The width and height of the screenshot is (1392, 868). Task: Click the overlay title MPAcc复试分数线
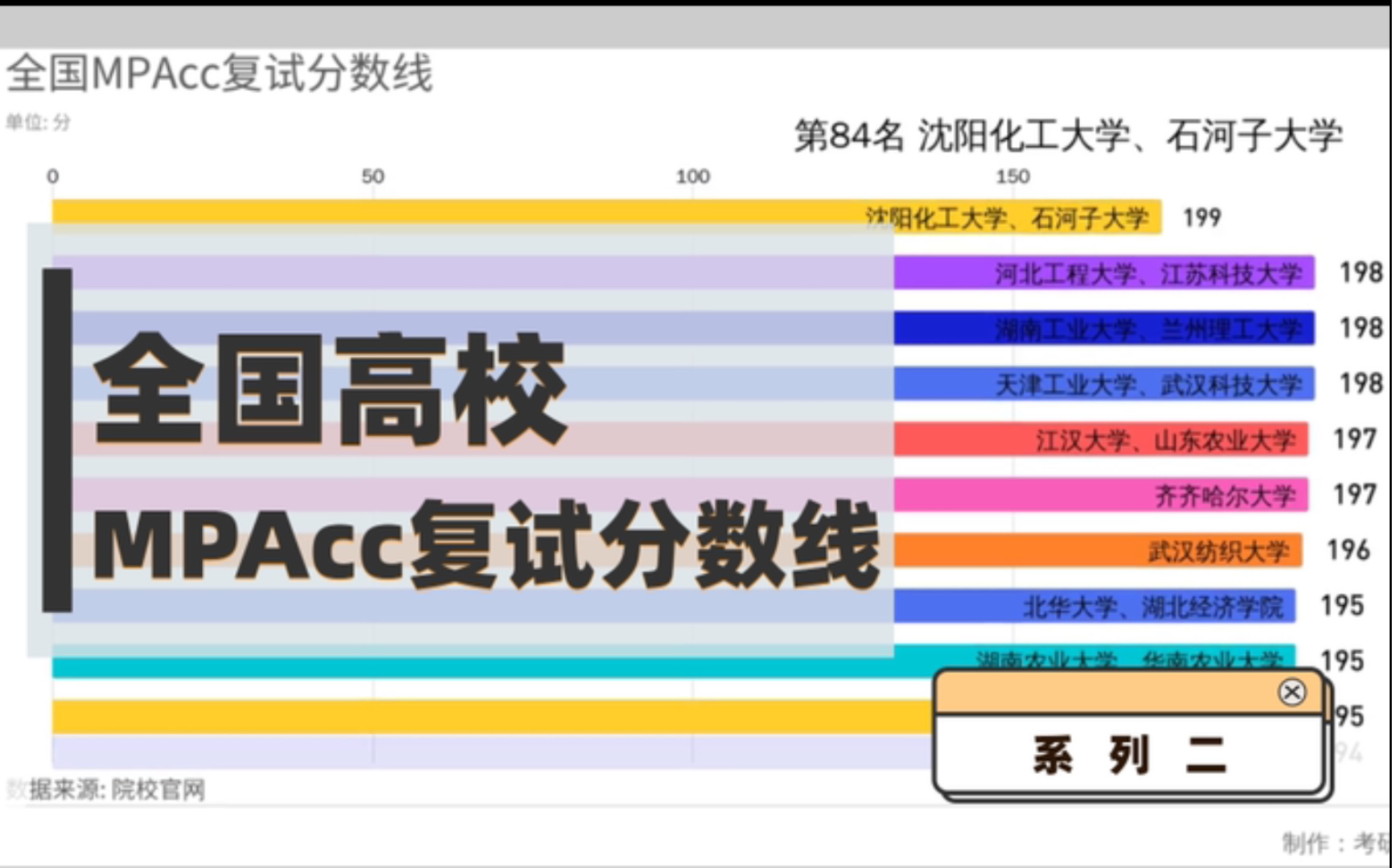tap(486, 545)
